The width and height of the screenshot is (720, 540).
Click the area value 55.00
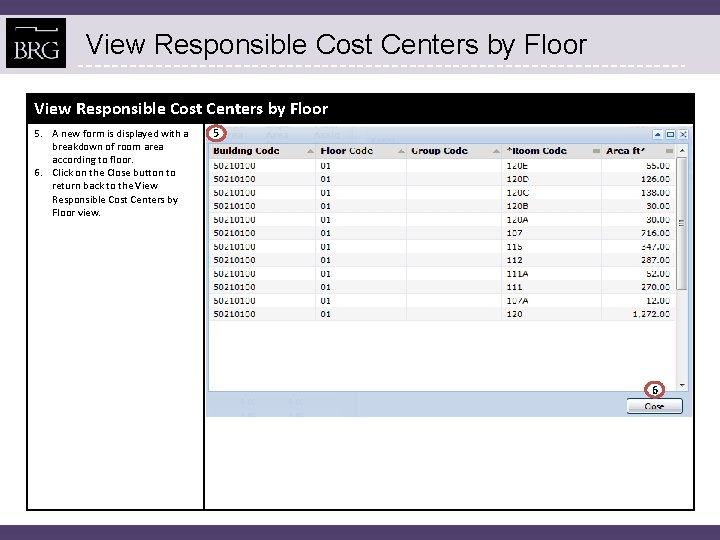(x=658, y=166)
